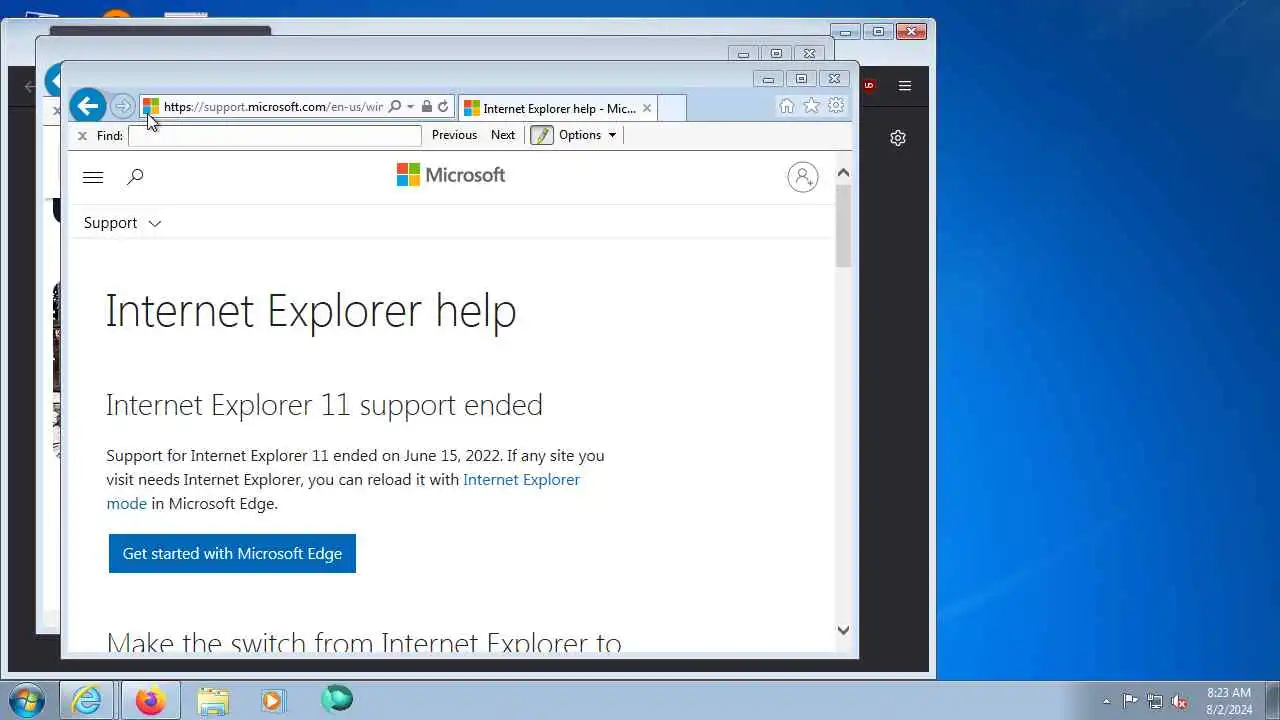Refresh the page with the reload icon
The image size is (1280, 720).
(x=443, y=107)
